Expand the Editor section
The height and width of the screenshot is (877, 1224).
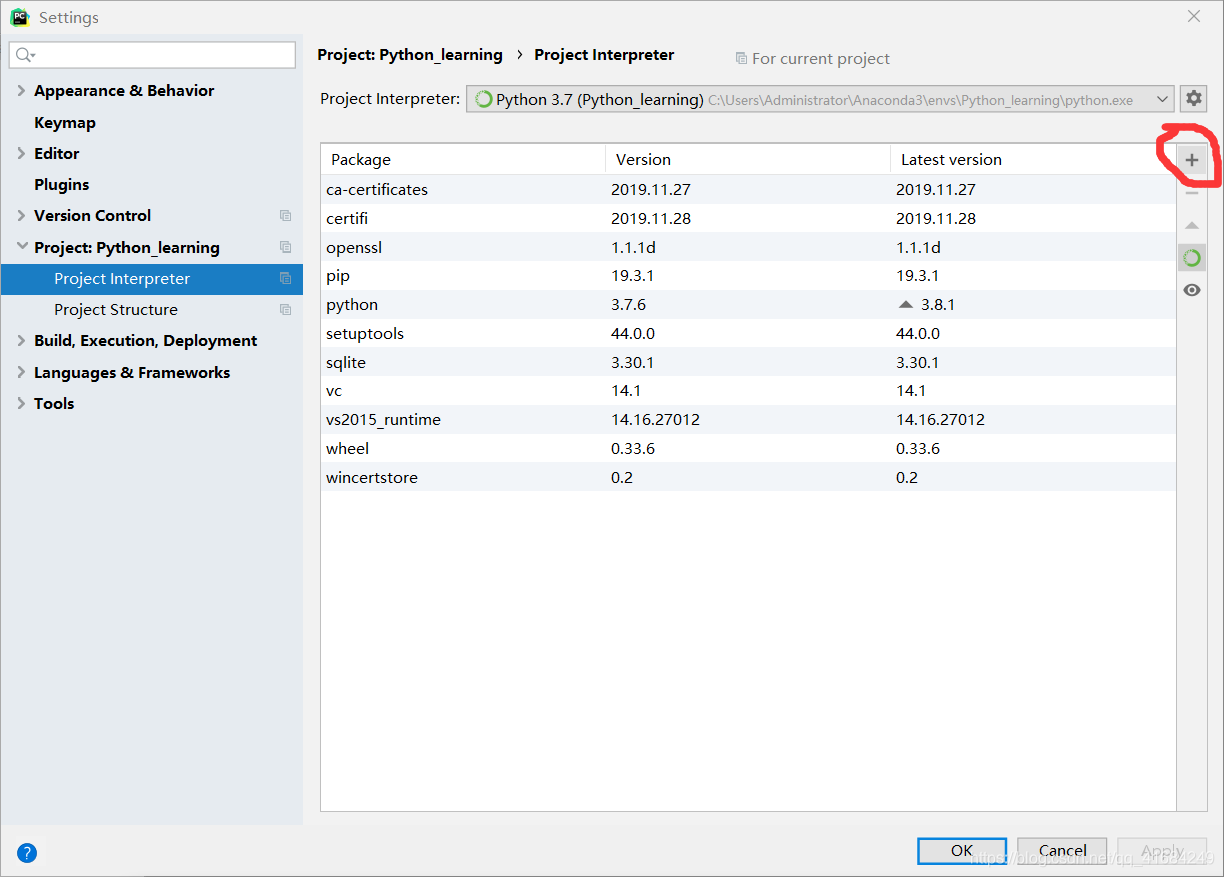(22, 154)
